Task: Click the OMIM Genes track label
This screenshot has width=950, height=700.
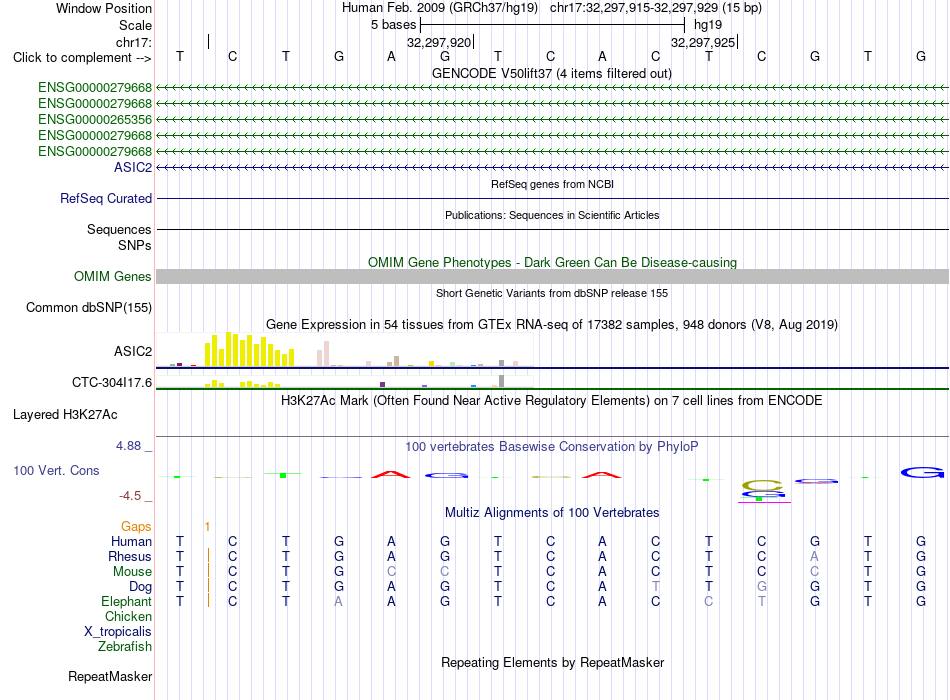Action: (x=113, y=276)
